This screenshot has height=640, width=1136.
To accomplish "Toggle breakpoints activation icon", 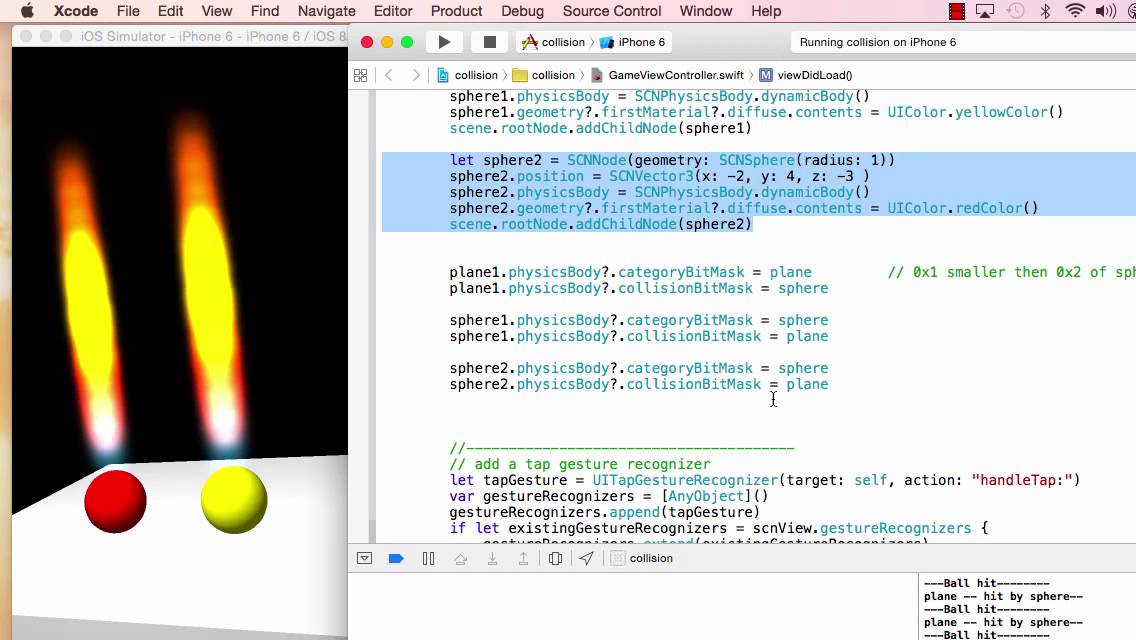I will pos(396,558).
